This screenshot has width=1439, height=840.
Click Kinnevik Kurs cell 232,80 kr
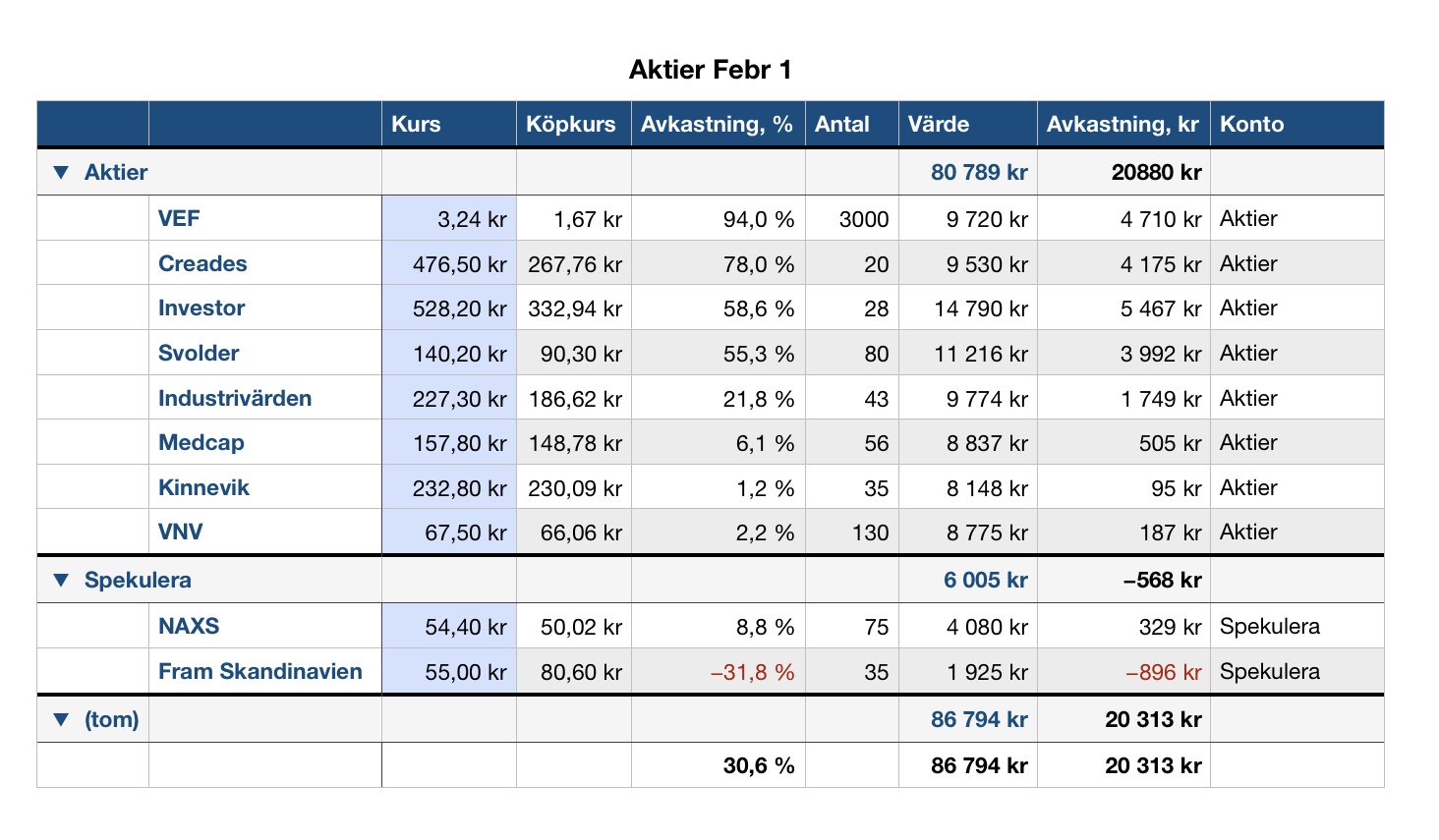(x=449, y=487)
